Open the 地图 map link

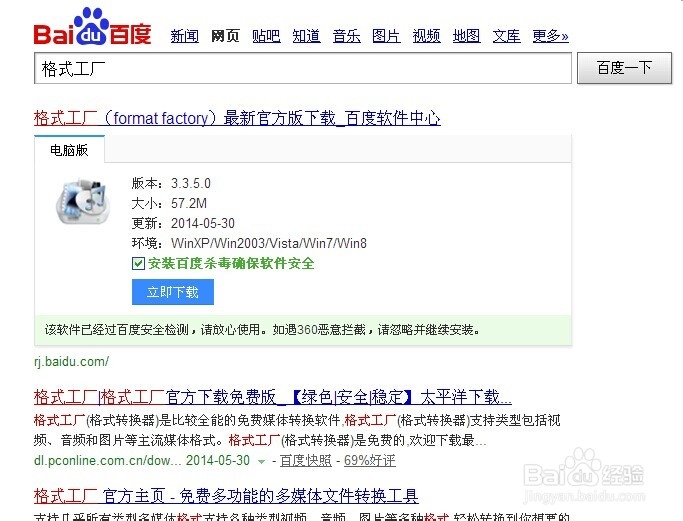467,36
